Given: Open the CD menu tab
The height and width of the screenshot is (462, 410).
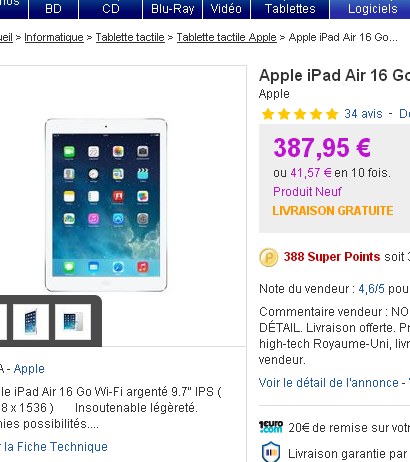Looking at the screenshot, I should coord(111,9).
